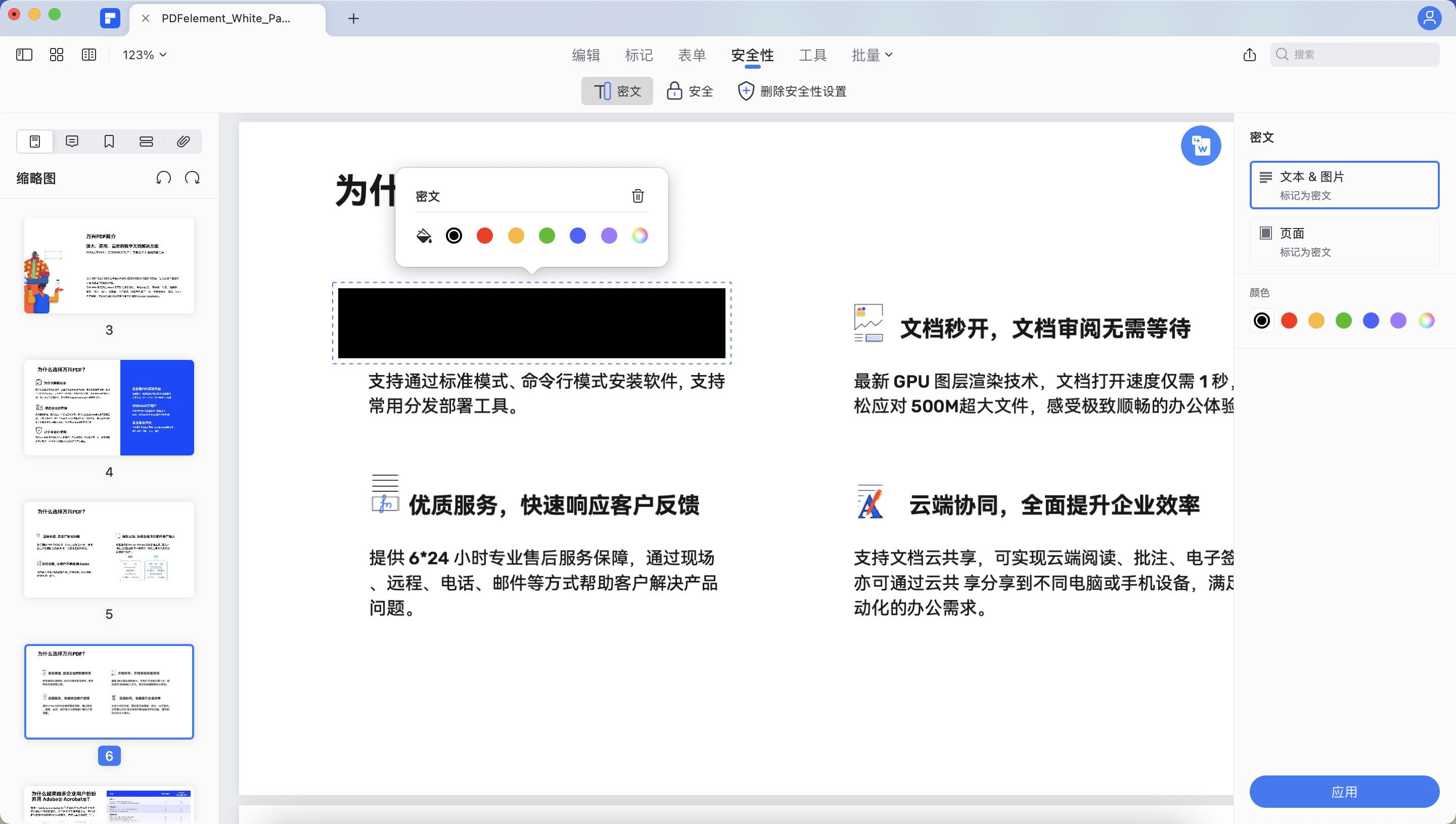The height and width of the screenshot is (824, 1456).
Task: Toggle the left sidebar visibility
Action: click(x=24, y=54)
